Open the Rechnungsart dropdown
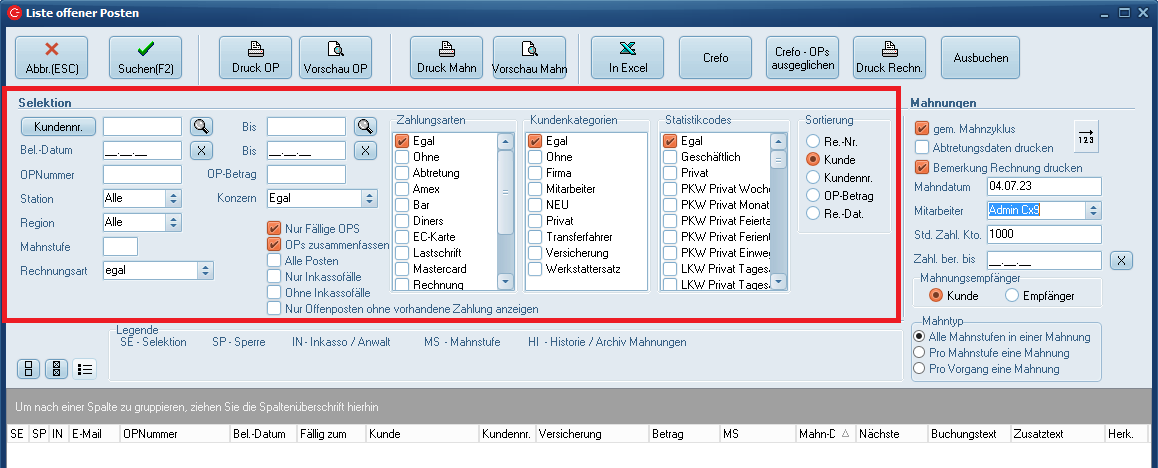Screen dimensions: 1158x468 [x=206, y=270]
